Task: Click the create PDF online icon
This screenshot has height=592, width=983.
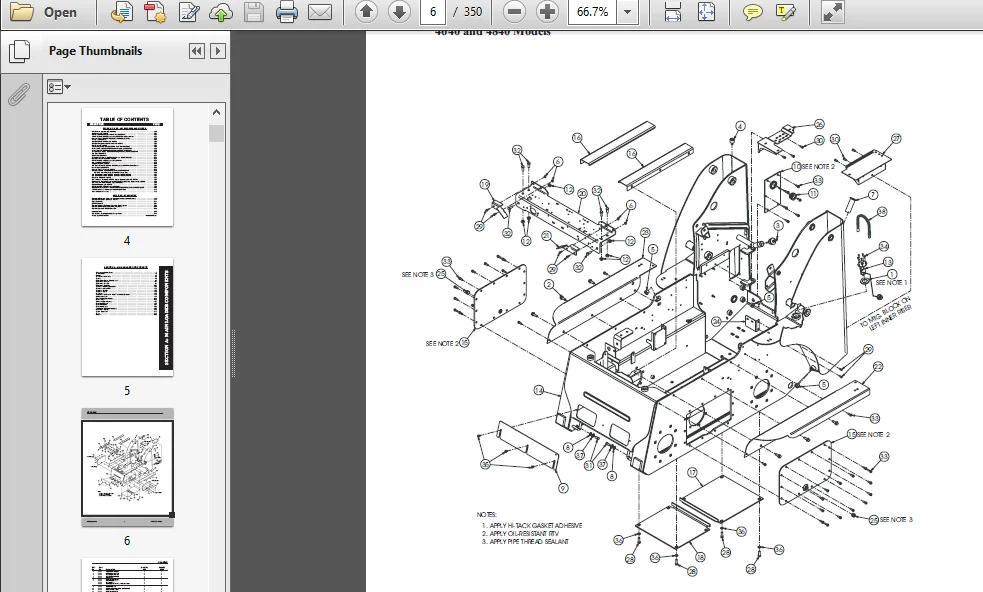Action: tap(122, 12)
